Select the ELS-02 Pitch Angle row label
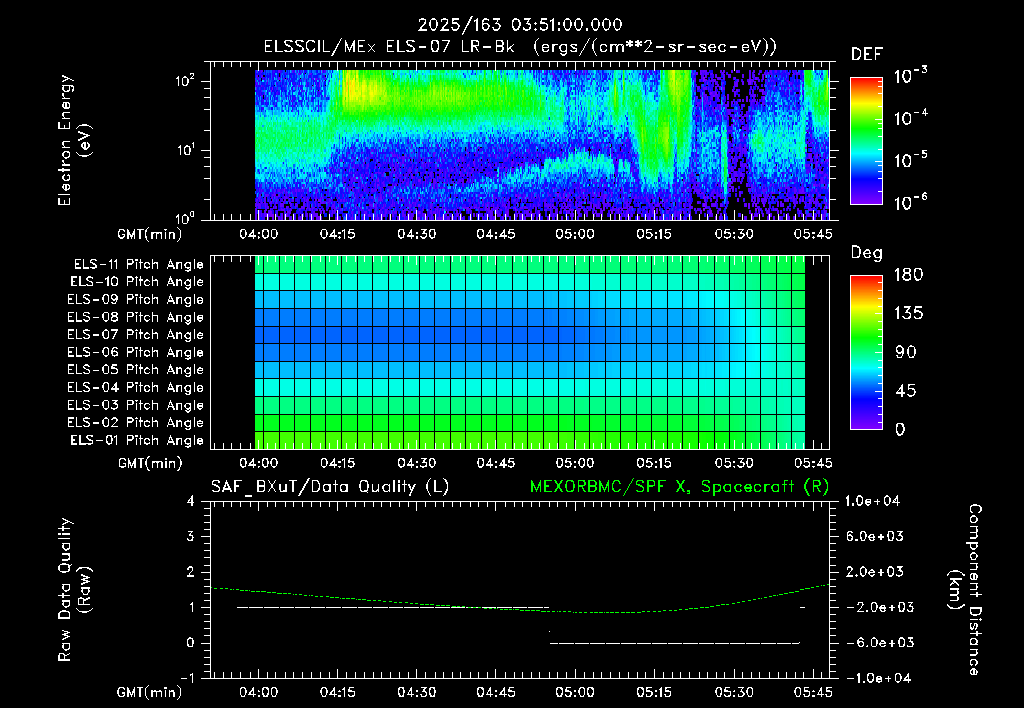Viewport: 1024px width, 708px height. [x=136, y=423]
